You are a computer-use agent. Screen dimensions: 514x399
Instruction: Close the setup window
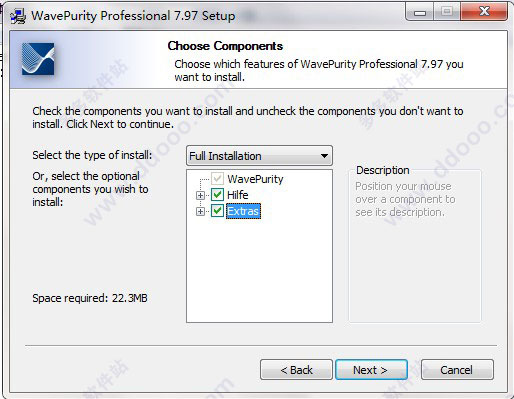(x=484, y=12)
